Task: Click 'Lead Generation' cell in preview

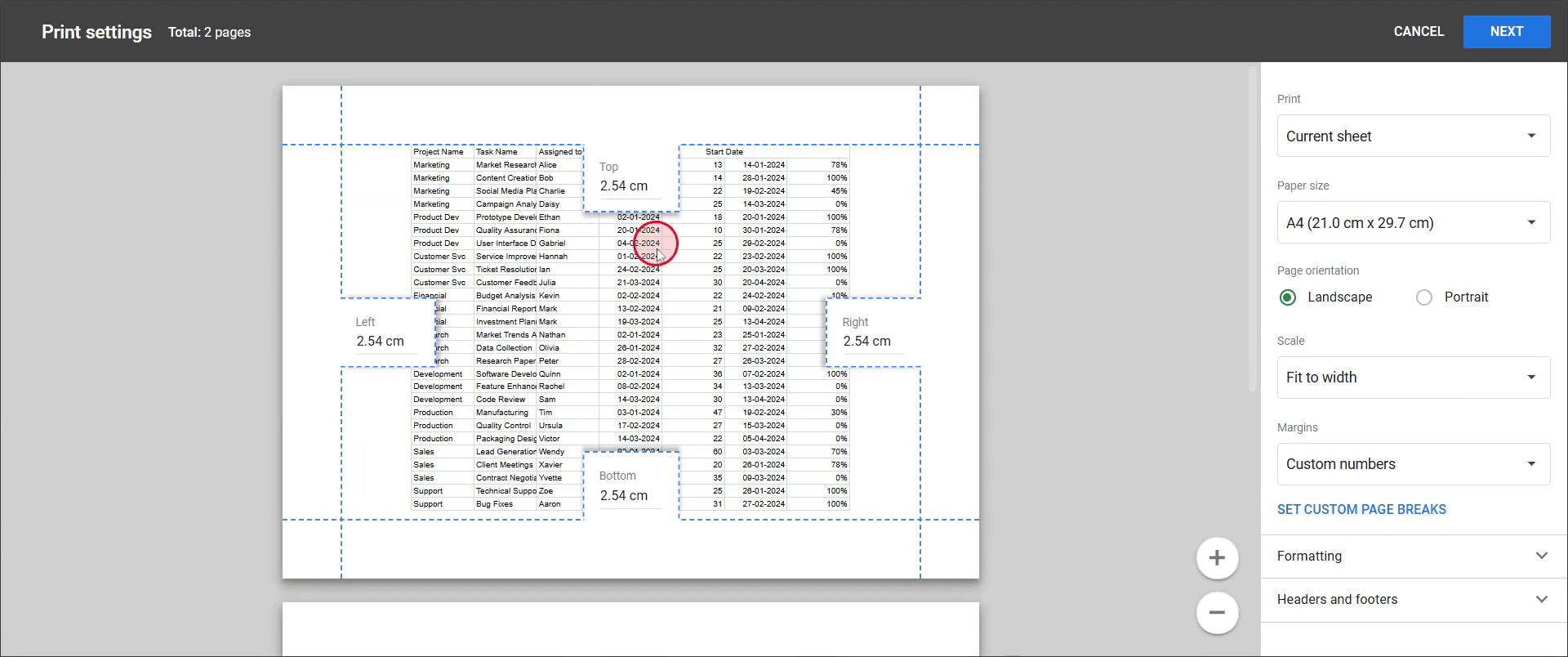Action: pos(506,452)
